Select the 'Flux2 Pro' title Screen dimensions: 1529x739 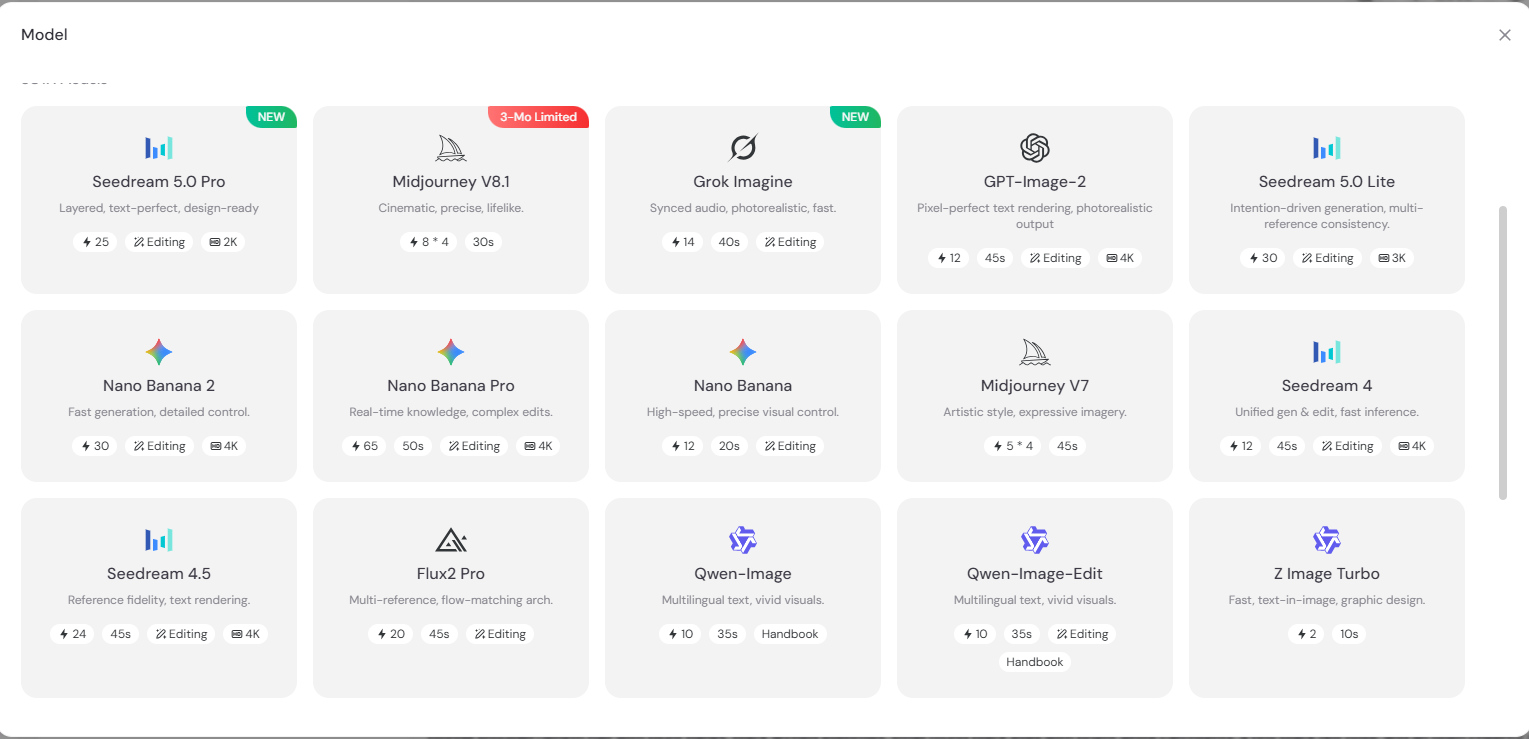click(451, 574)
